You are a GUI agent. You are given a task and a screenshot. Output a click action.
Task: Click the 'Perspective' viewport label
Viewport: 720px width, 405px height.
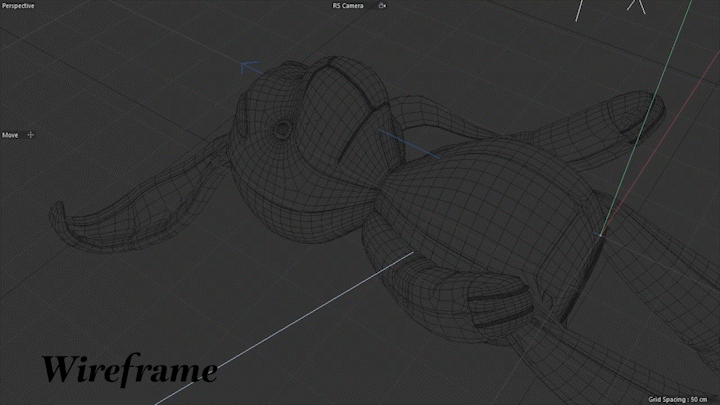[x=18, y=6]
